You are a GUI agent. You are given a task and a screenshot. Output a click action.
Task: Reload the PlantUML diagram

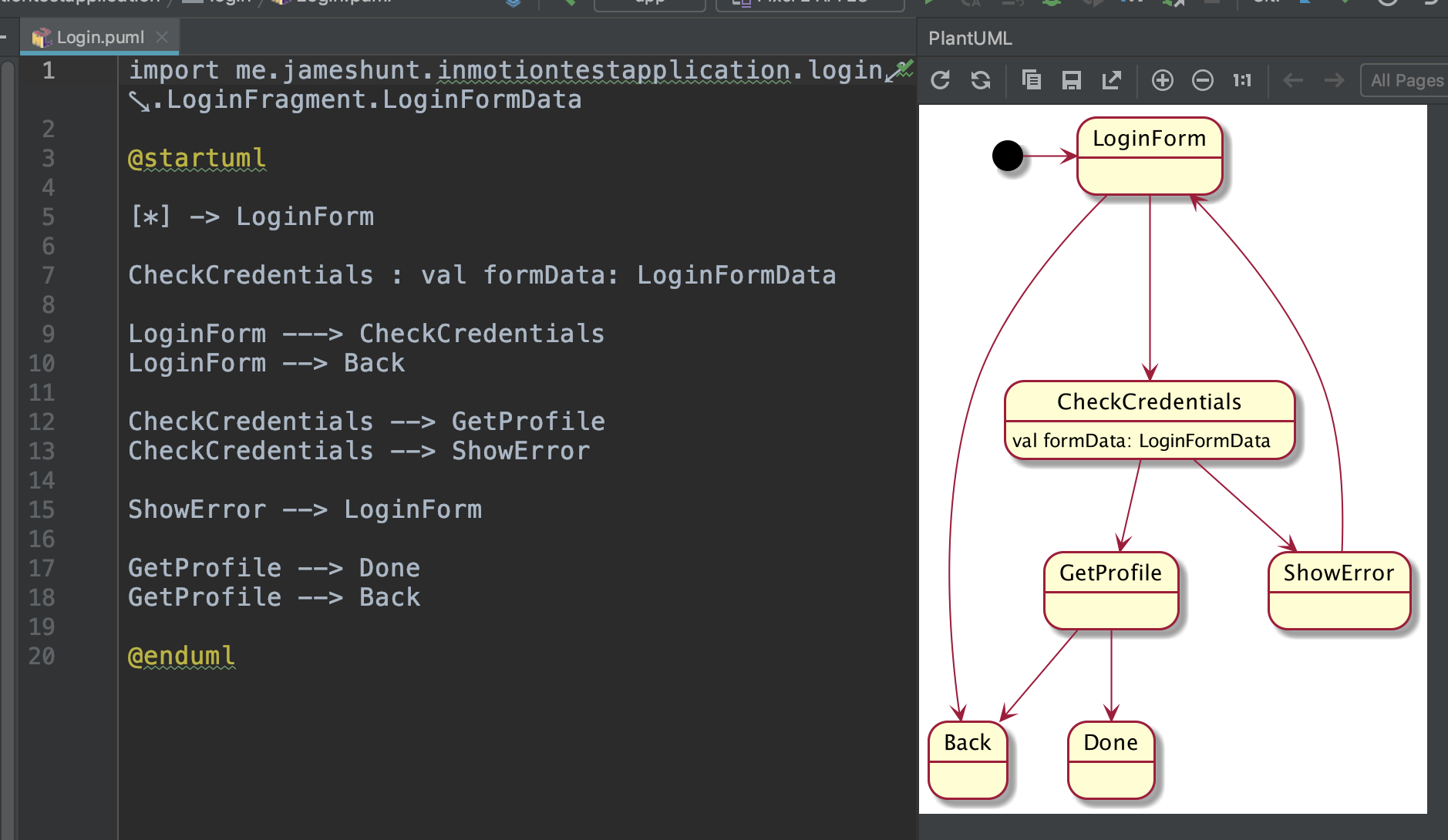pyautogui.click(x=940, y=80)
